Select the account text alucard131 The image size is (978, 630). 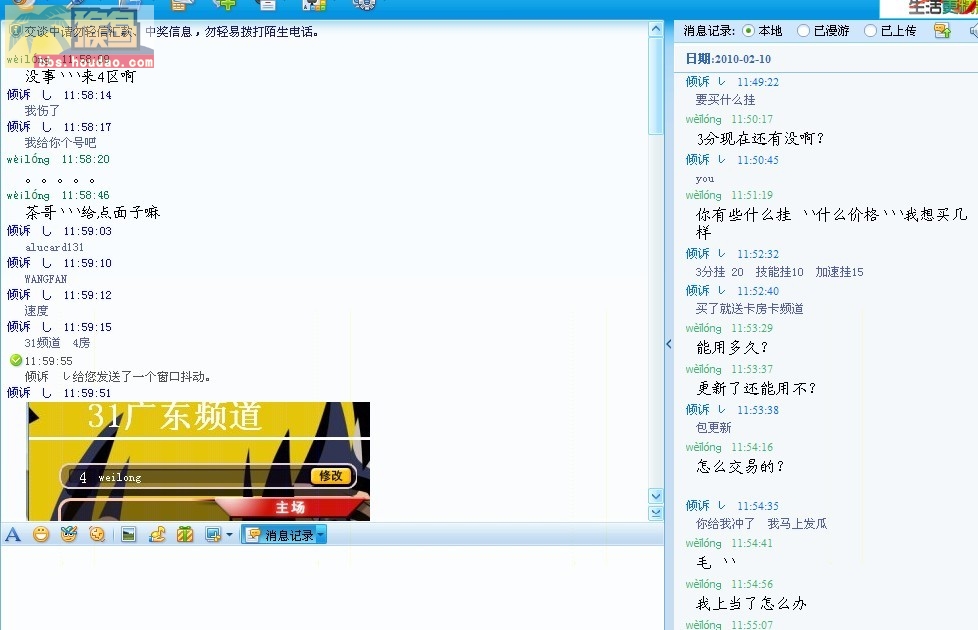pyautogui.click(x=54, y=248)
